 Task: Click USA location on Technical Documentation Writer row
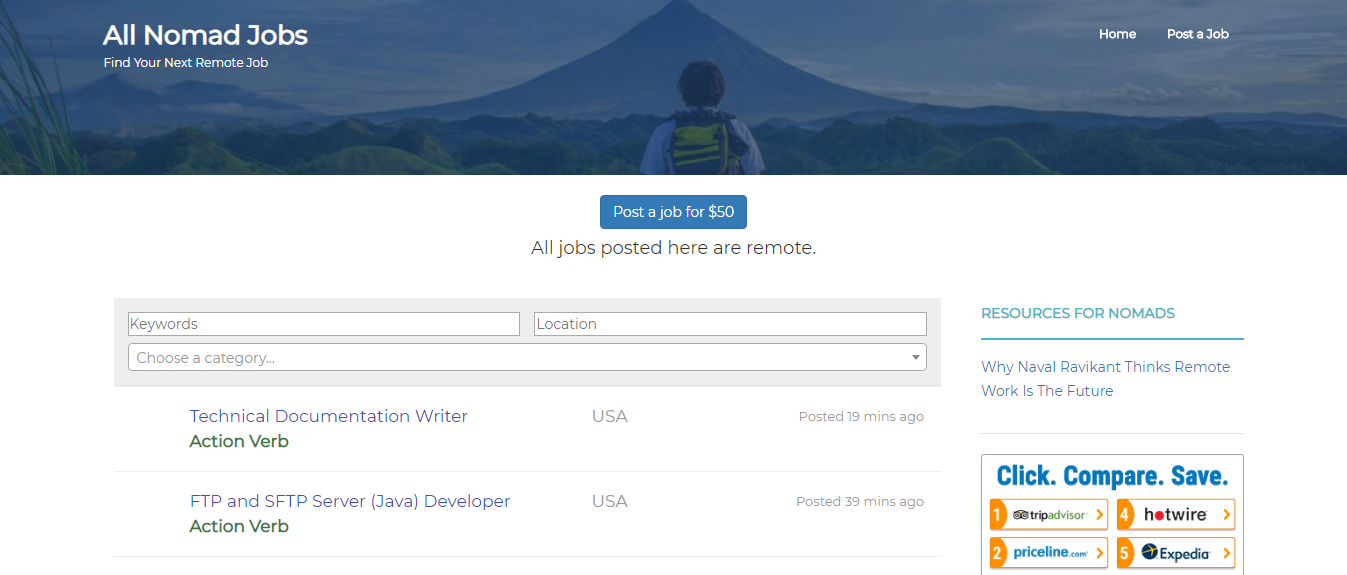tap(610, 416)
